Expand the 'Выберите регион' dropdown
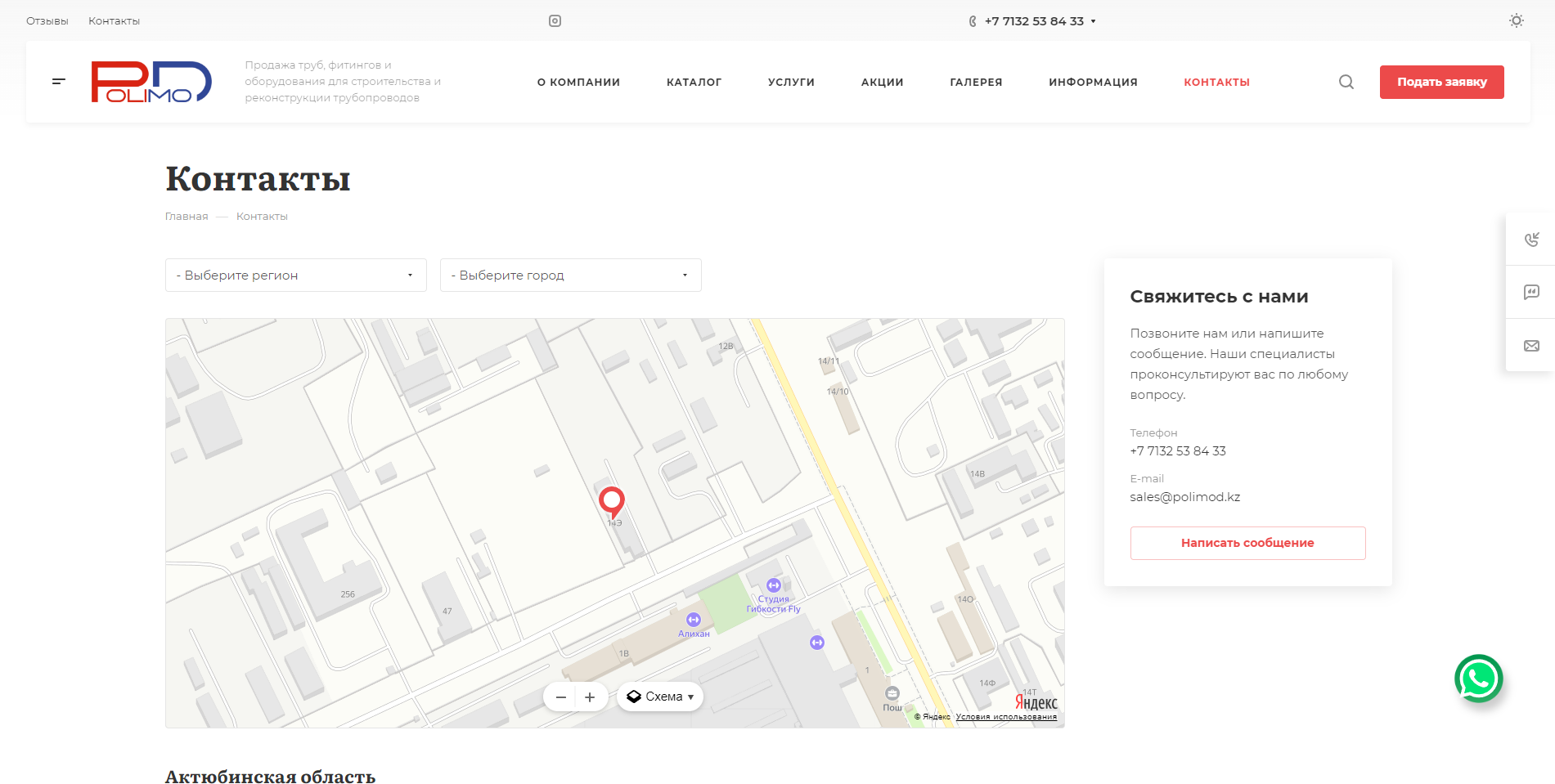This screenshot has width=1555, height=784. point(295,276)
